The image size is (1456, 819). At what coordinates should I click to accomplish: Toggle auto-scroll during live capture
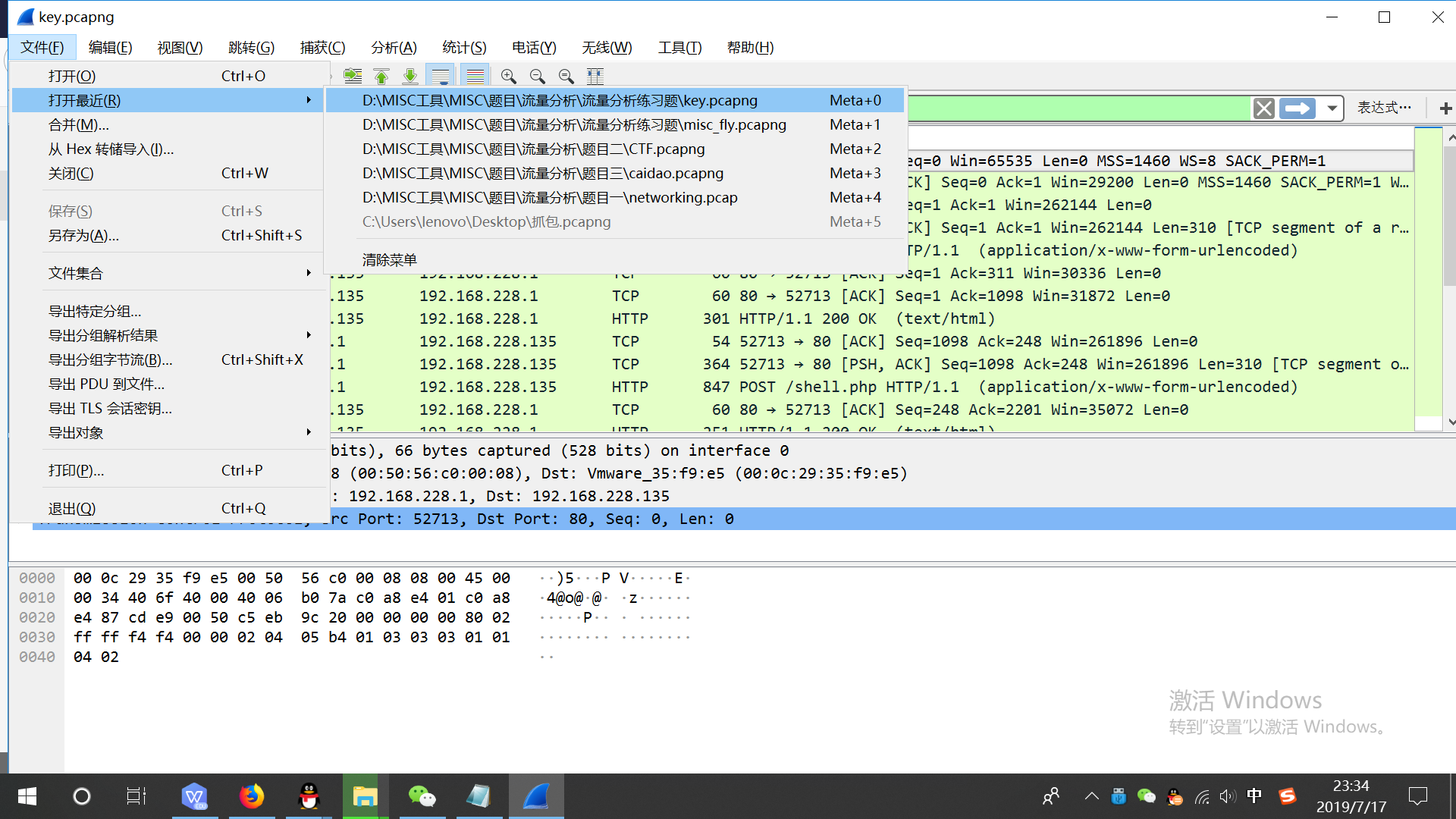(440, 76)
